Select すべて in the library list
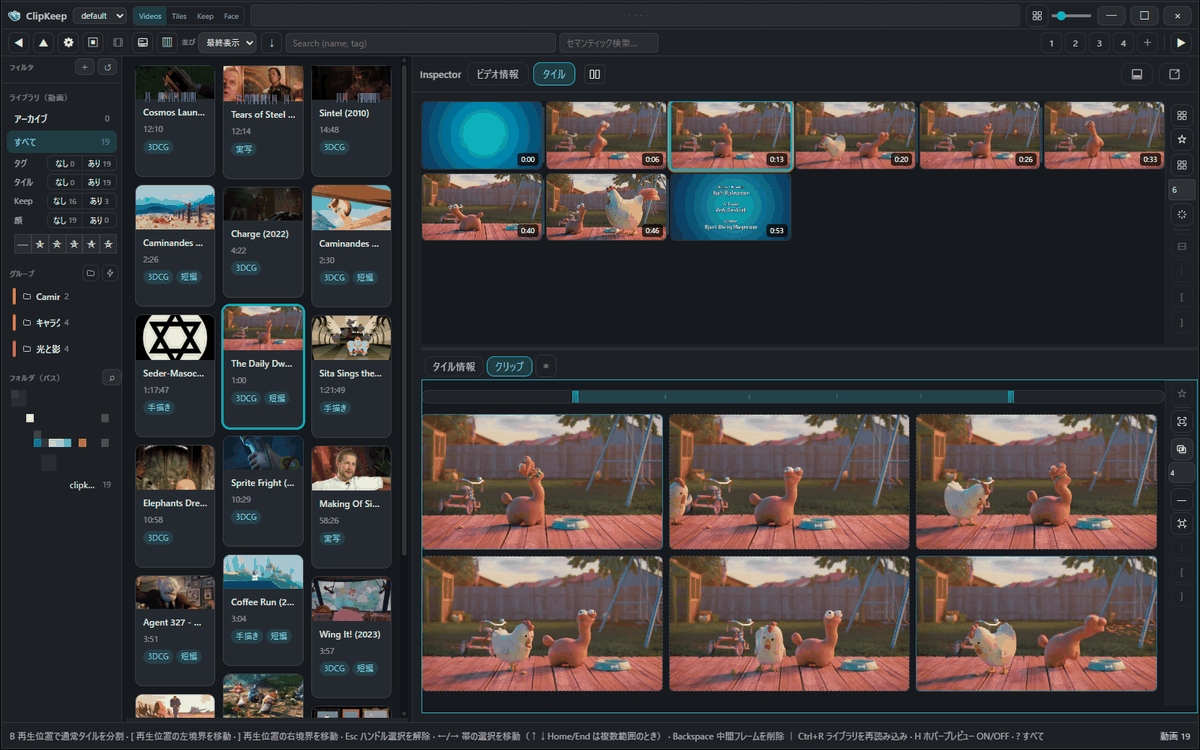Viewport: 1200px width, 750px height. point(62,142)
